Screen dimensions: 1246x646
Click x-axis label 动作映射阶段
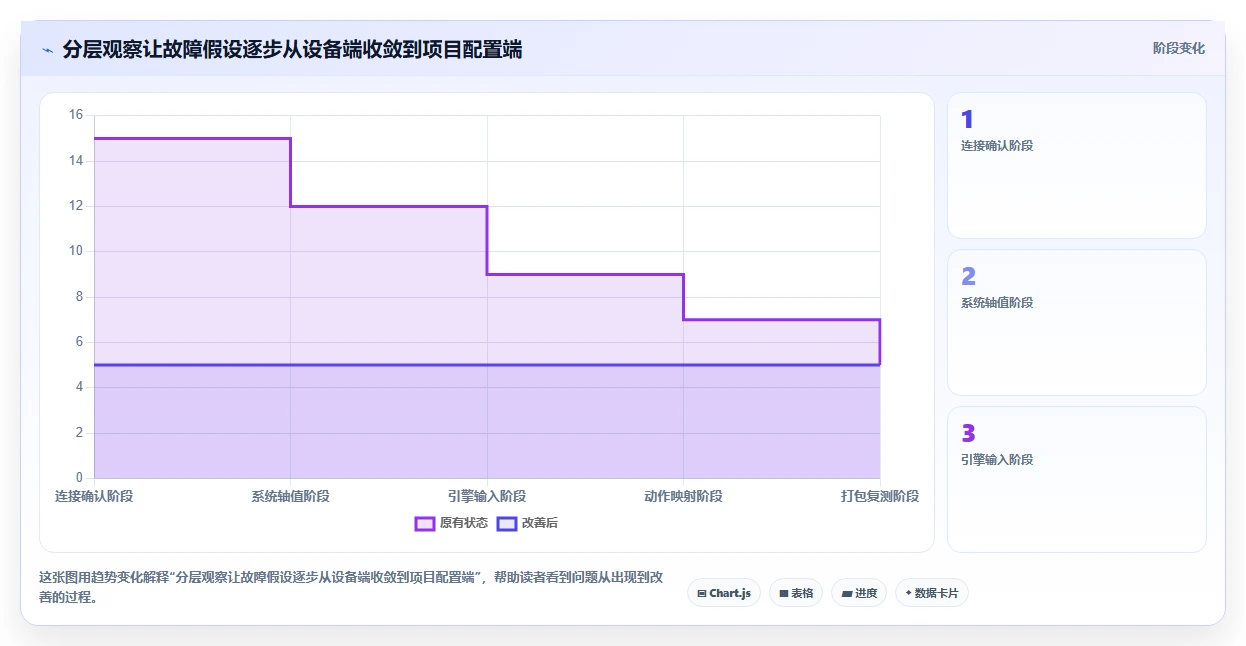coord(684,496)
